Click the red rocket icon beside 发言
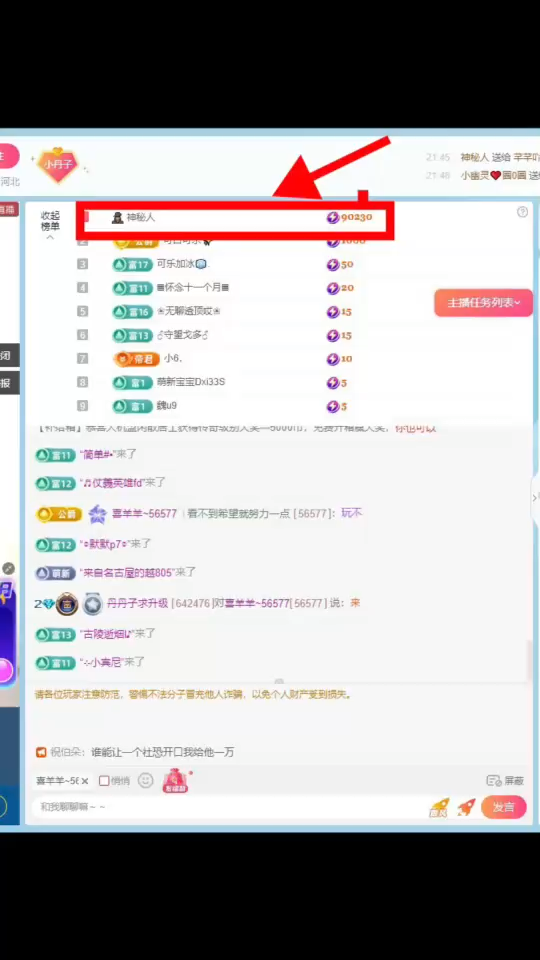 coord(467,808)
